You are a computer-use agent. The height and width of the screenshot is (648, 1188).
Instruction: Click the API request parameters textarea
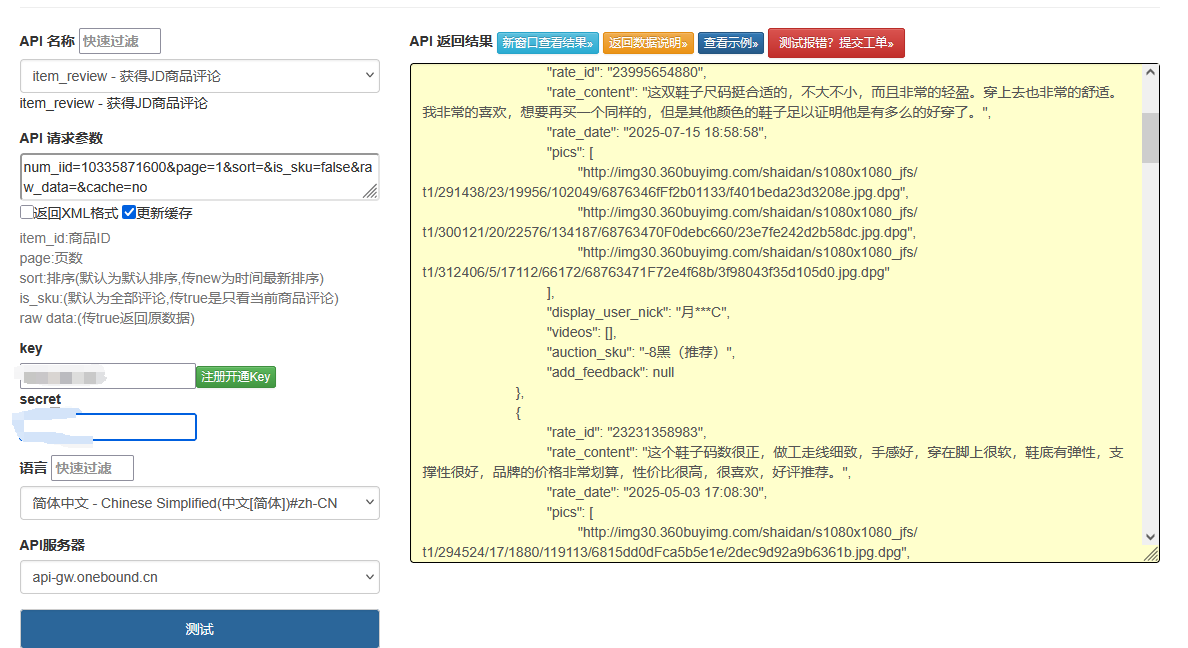point(200,177)
